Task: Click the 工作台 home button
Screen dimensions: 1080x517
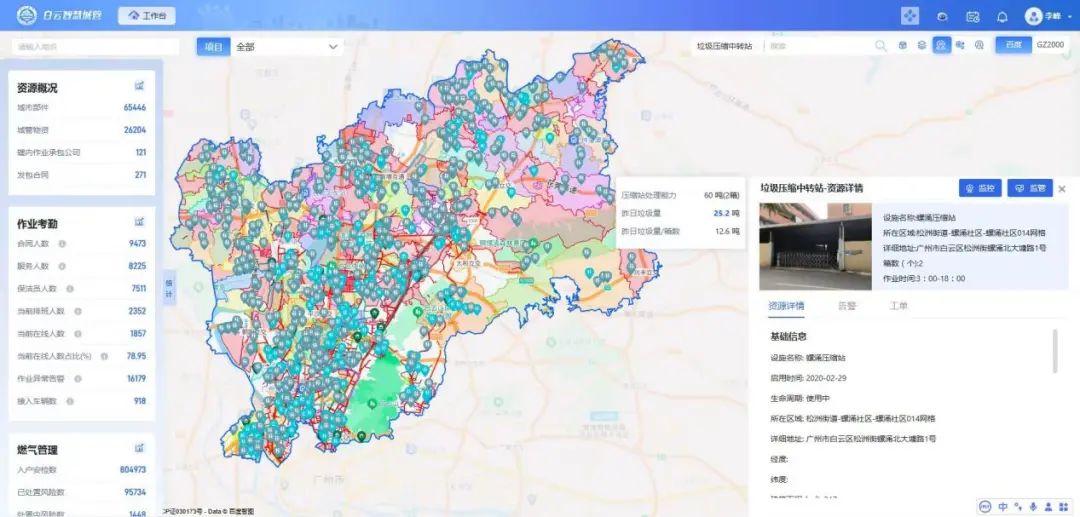Action: (147, 16)
